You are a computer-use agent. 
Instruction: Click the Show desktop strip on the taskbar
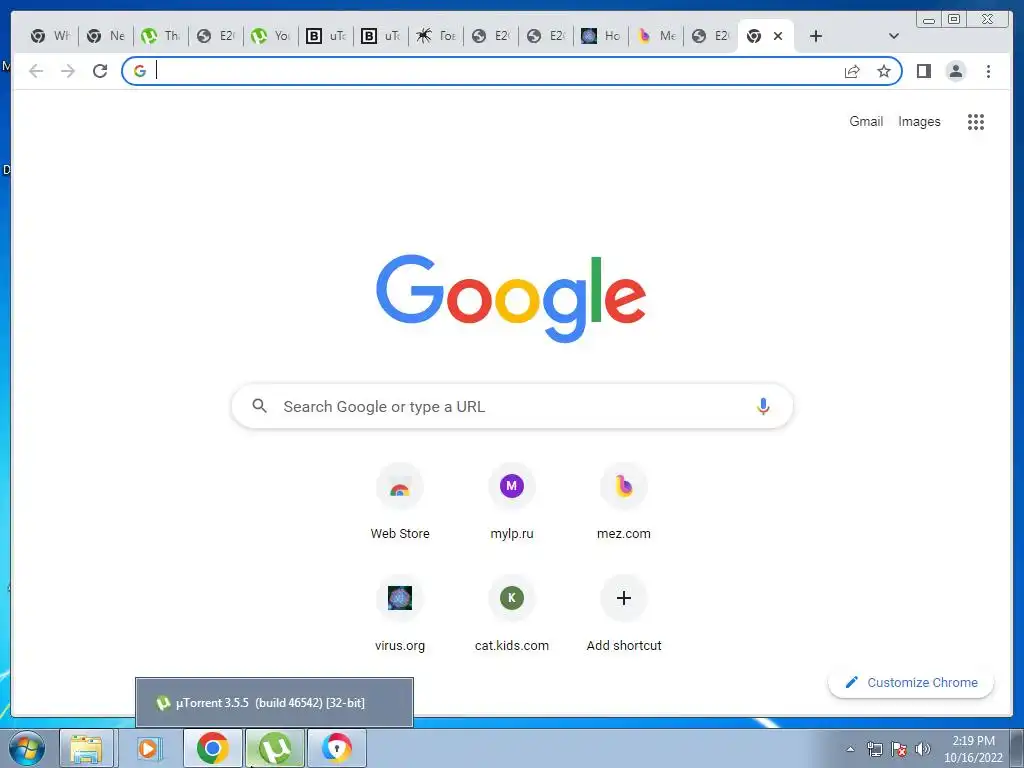point(1017,748)
